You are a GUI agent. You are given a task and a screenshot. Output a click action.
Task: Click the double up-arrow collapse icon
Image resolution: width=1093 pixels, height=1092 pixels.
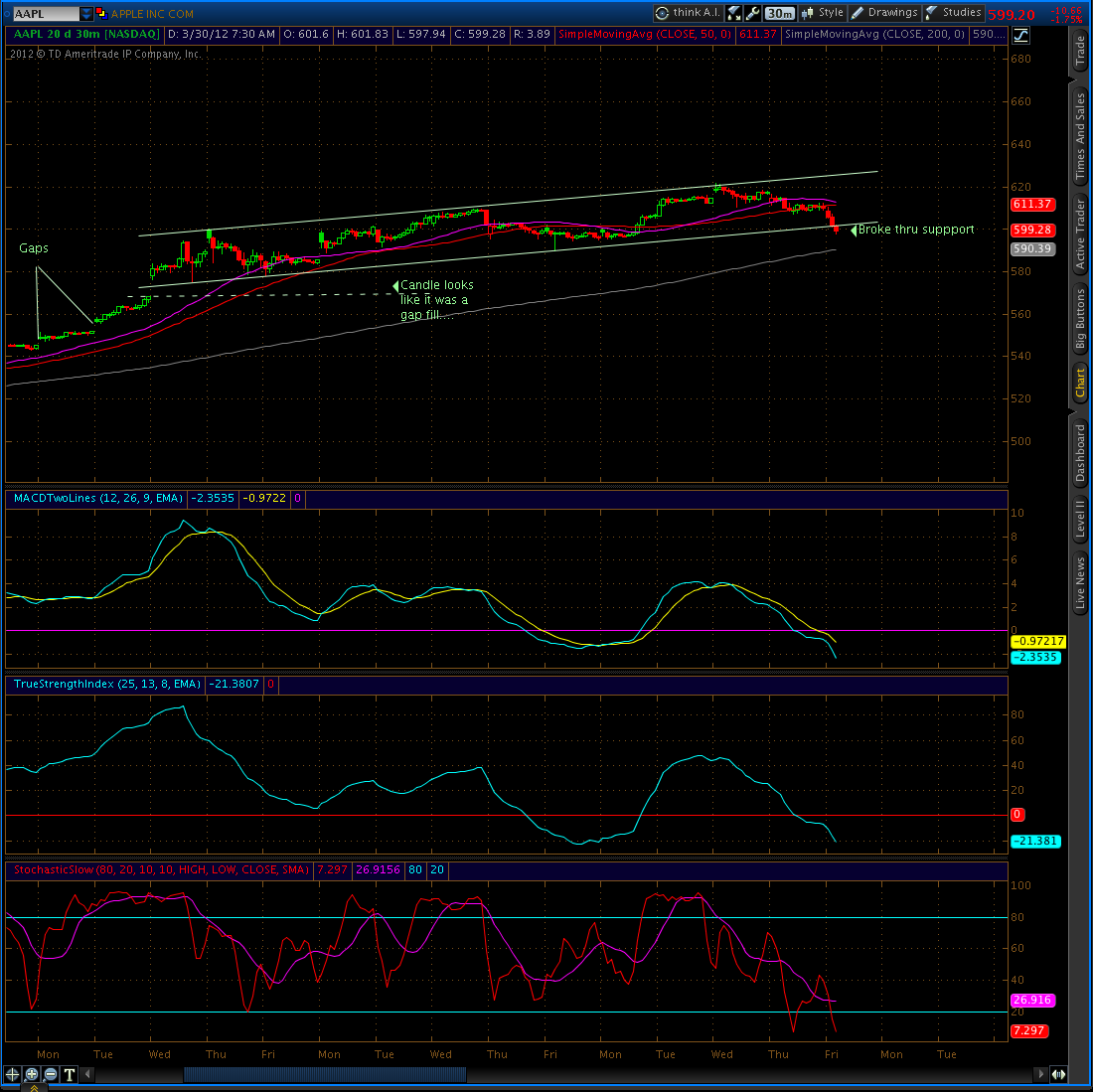(34, 1087)
